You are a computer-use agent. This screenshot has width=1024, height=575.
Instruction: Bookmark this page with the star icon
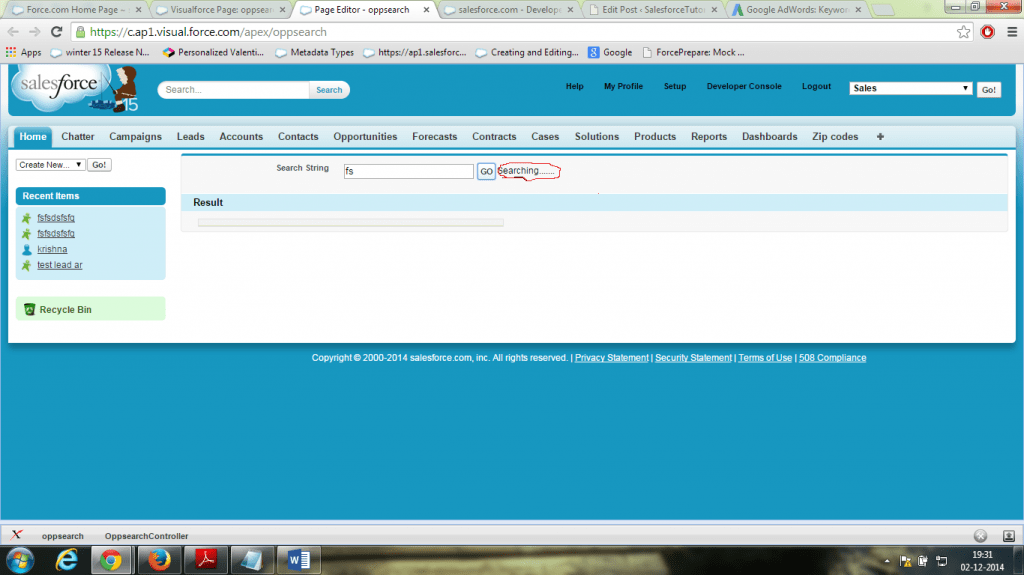[963, 32]
